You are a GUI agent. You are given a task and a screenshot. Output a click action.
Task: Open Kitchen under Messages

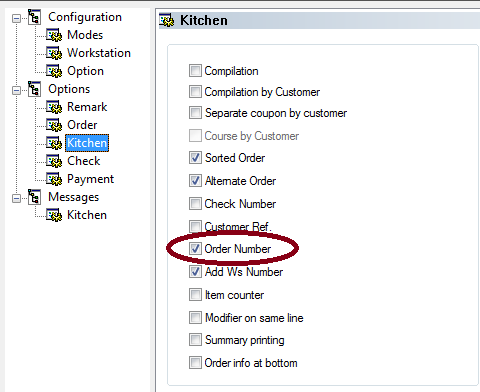coord(87,215)
